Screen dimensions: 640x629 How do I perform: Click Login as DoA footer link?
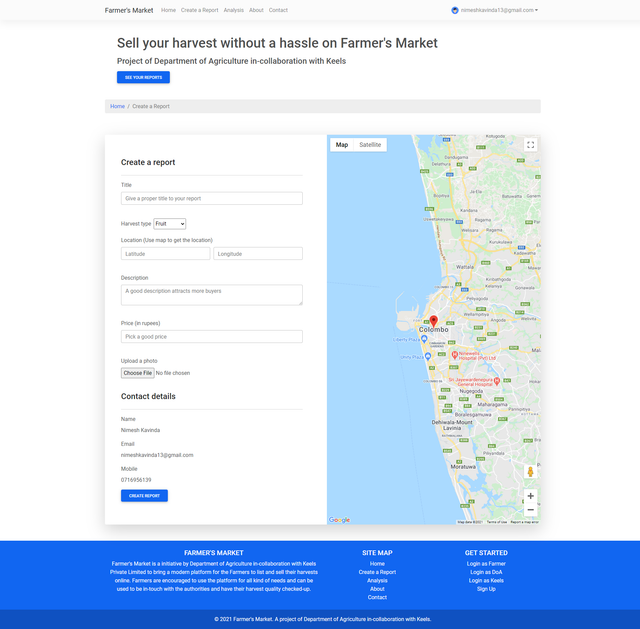click(486, 572)
